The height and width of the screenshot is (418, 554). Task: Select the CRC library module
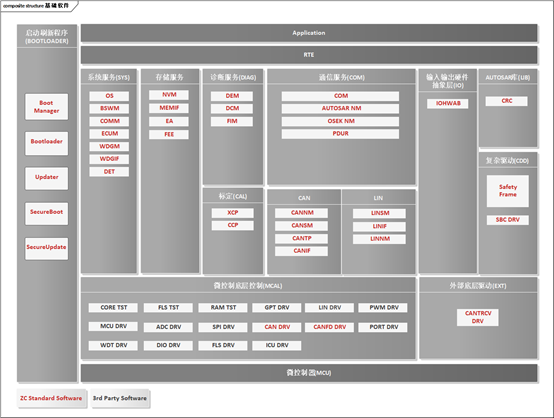pos(507,101)
